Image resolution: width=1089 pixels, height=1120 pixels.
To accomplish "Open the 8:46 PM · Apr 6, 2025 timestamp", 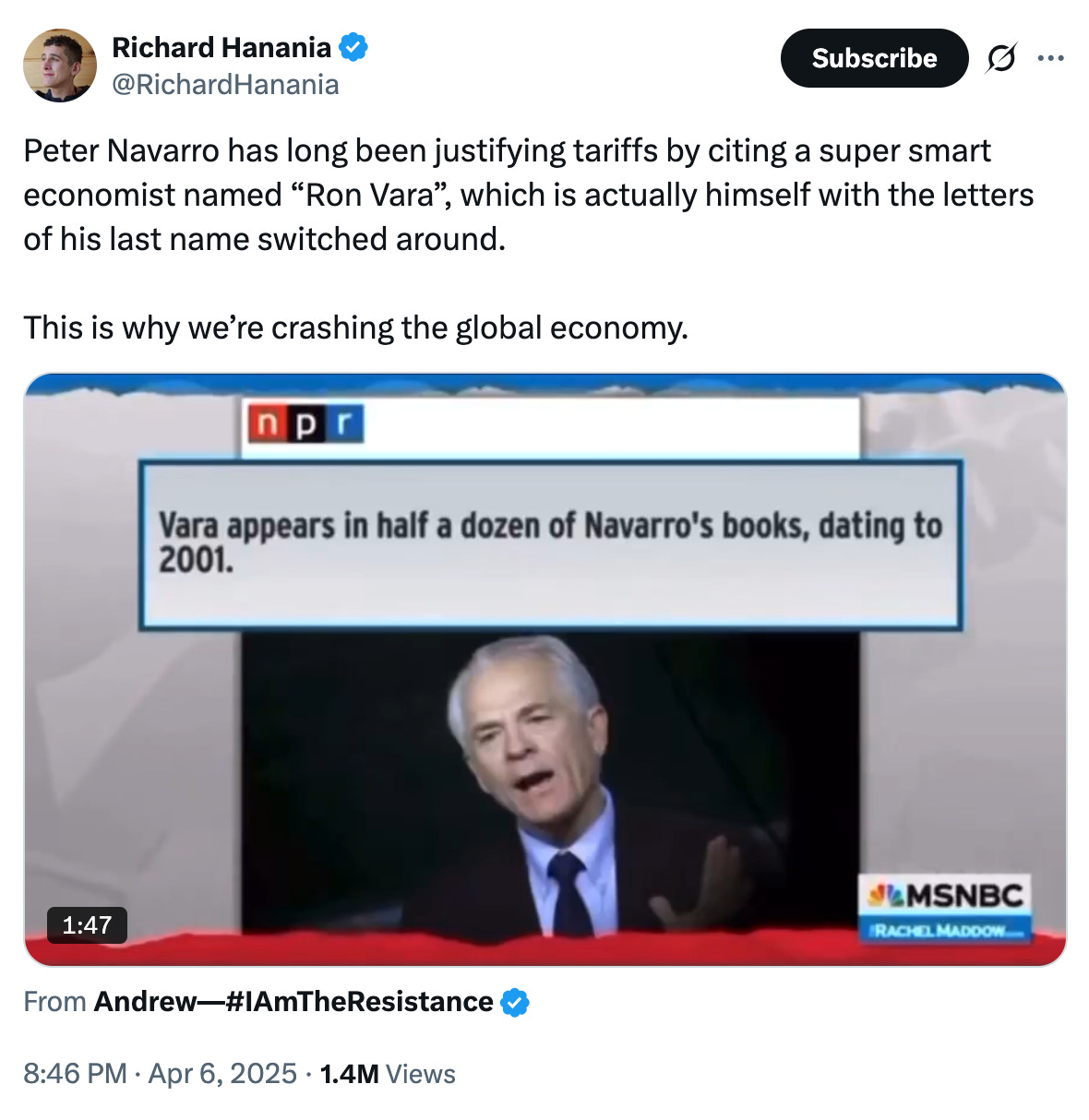I will click(161, 1074).
